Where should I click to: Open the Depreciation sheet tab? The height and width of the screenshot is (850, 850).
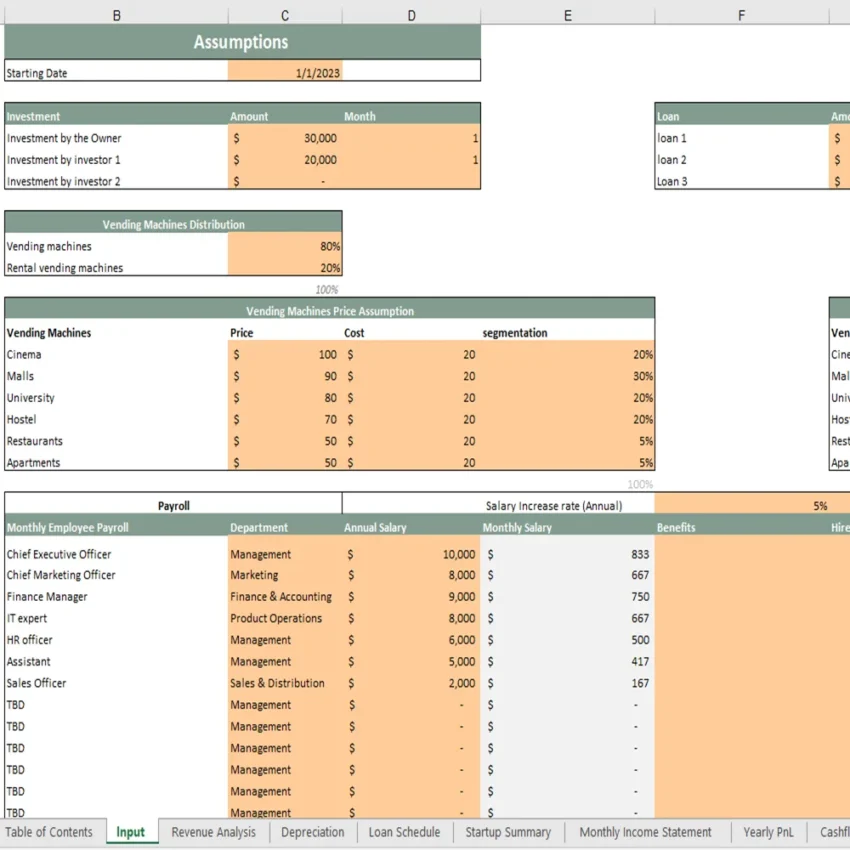(x=312, y=831)
